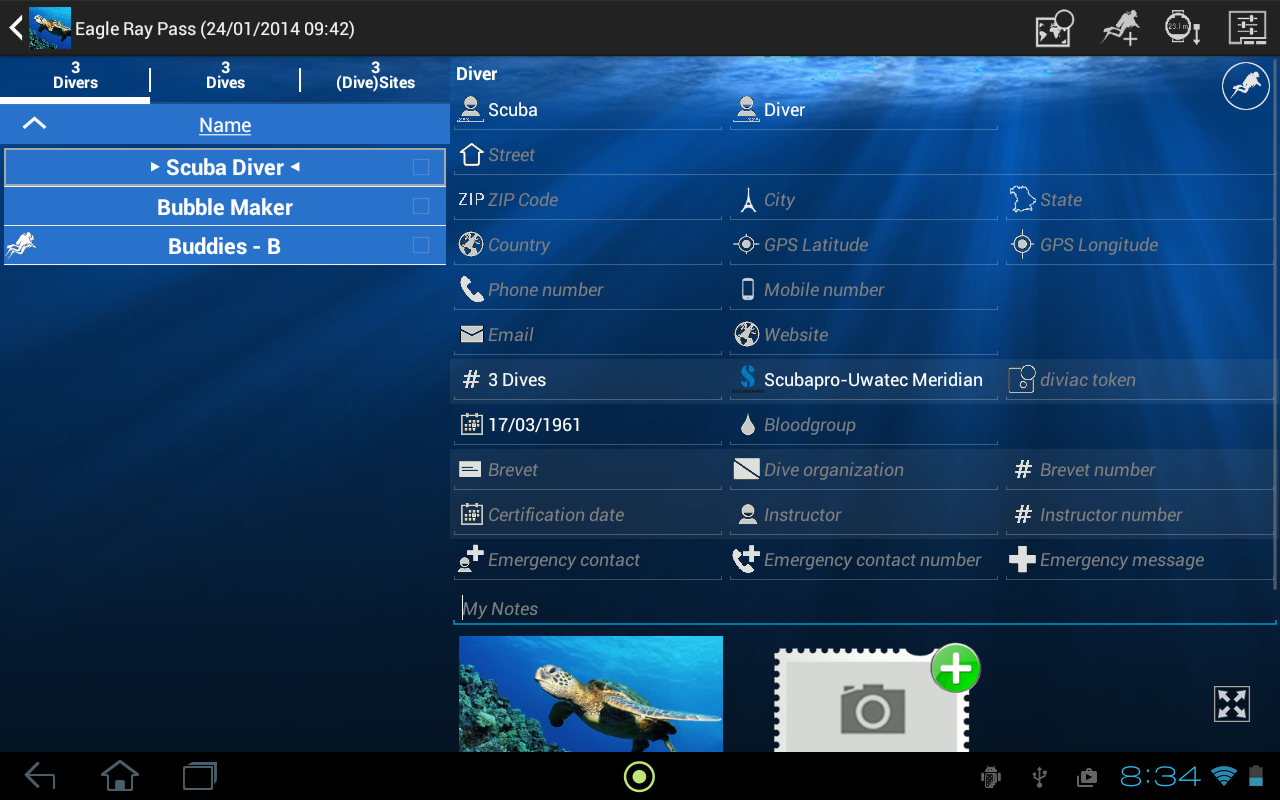Open the Android debugging notification icon
1280x800 pixels.
[x=992, y=777]
